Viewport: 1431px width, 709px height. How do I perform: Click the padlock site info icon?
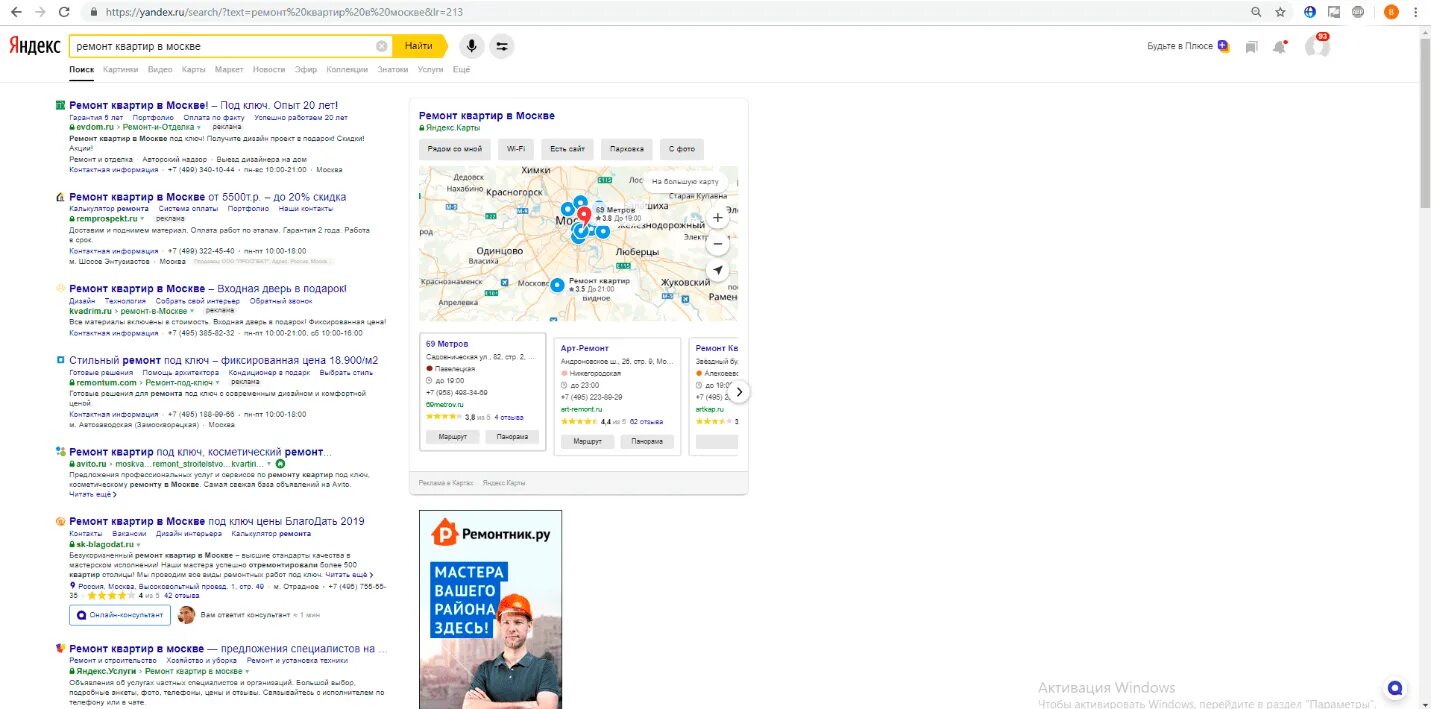93,12
